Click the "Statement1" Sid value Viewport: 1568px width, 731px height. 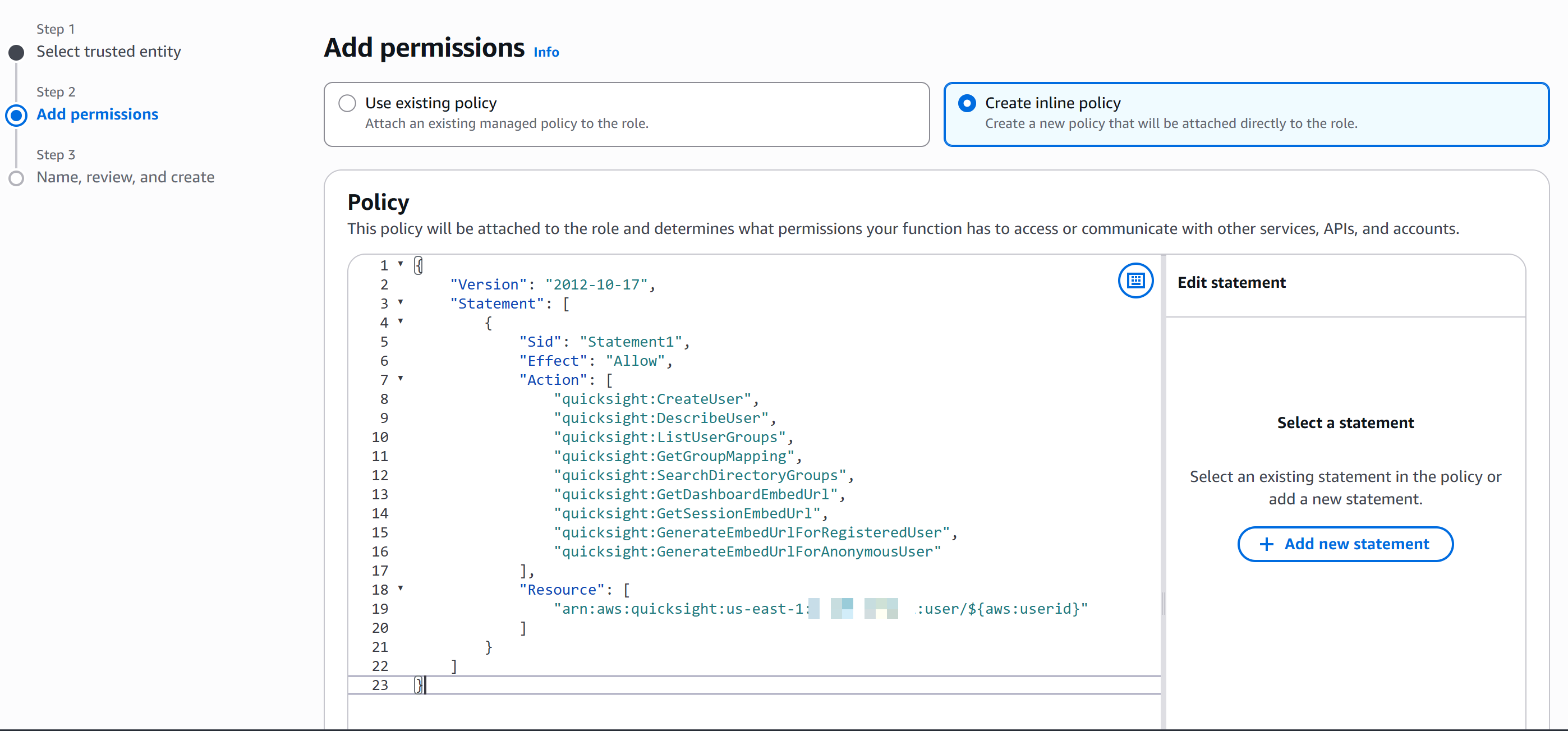pos(631,342)
